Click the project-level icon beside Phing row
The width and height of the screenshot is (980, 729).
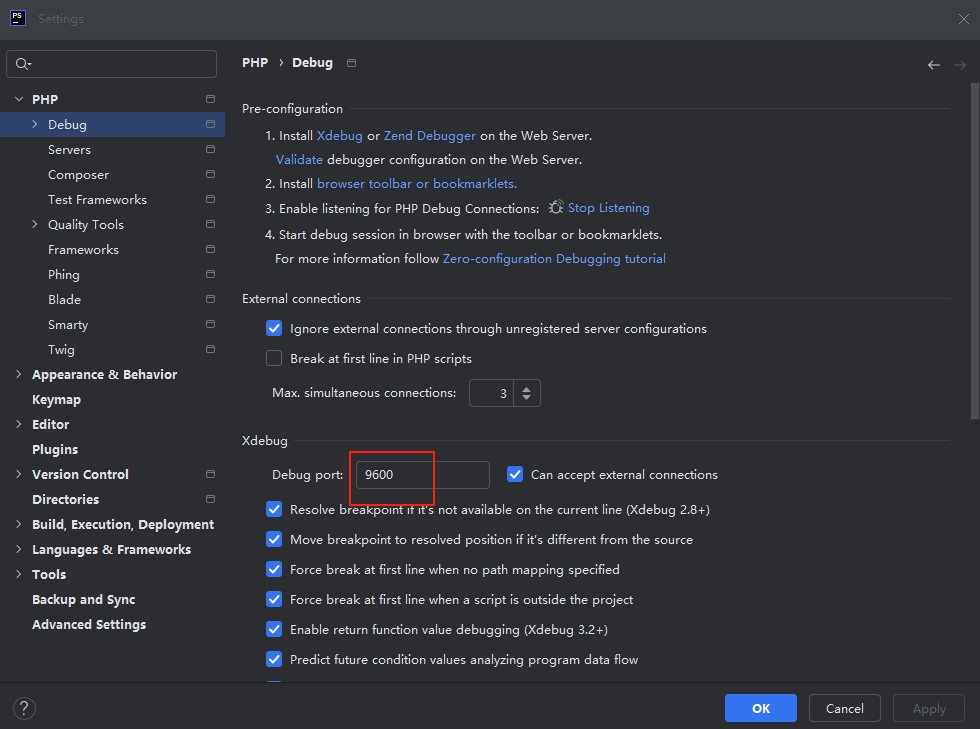point(210,274)
